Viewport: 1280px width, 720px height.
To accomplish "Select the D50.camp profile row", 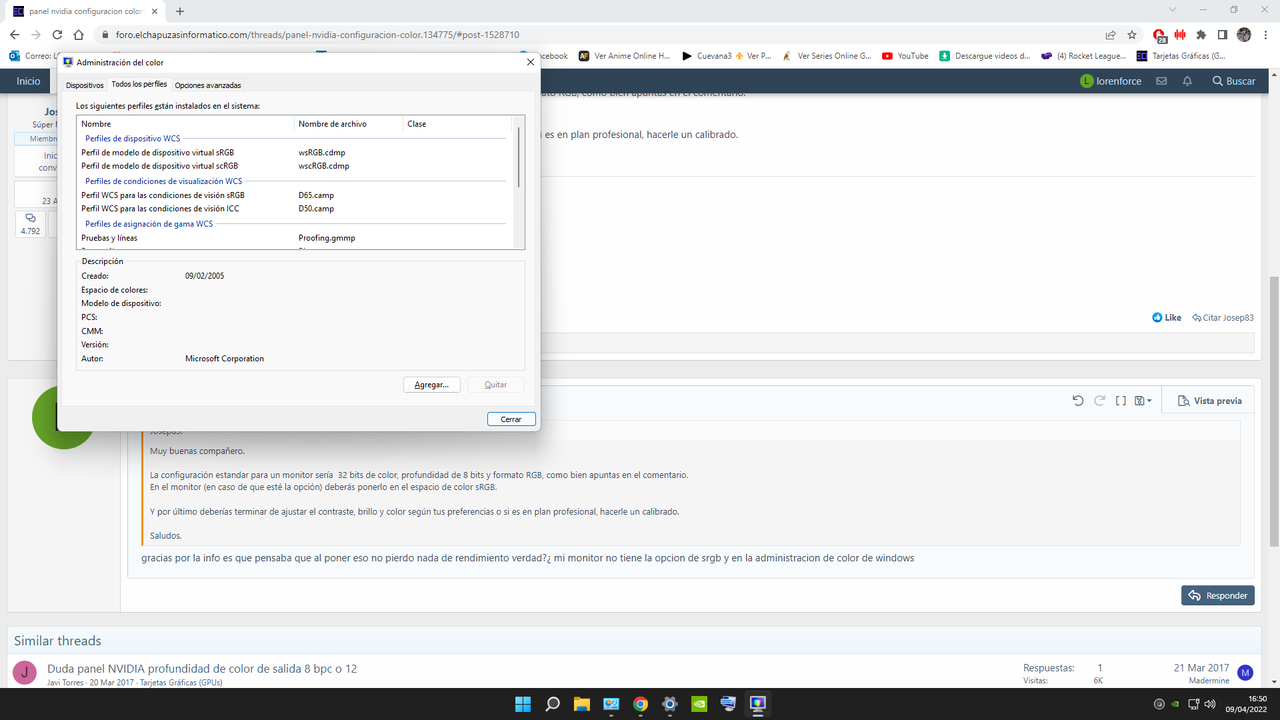I will click(x=294, y=209).
